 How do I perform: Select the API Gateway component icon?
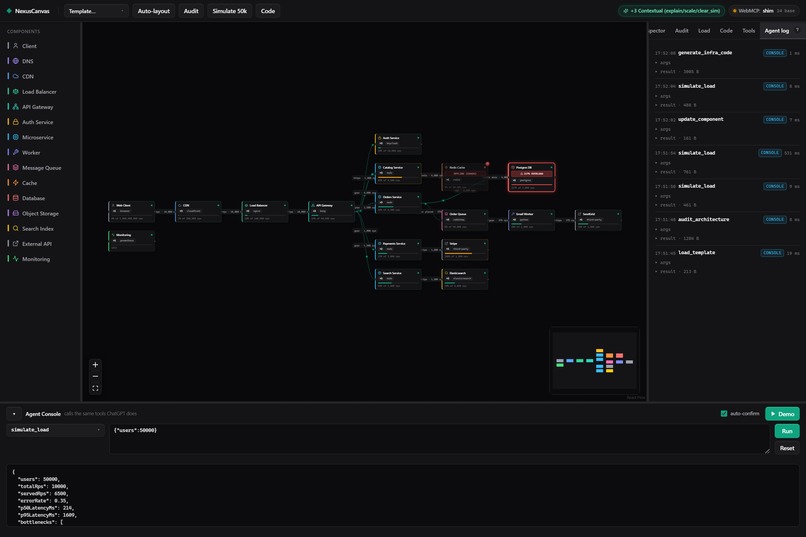click(x=15, y=107)
